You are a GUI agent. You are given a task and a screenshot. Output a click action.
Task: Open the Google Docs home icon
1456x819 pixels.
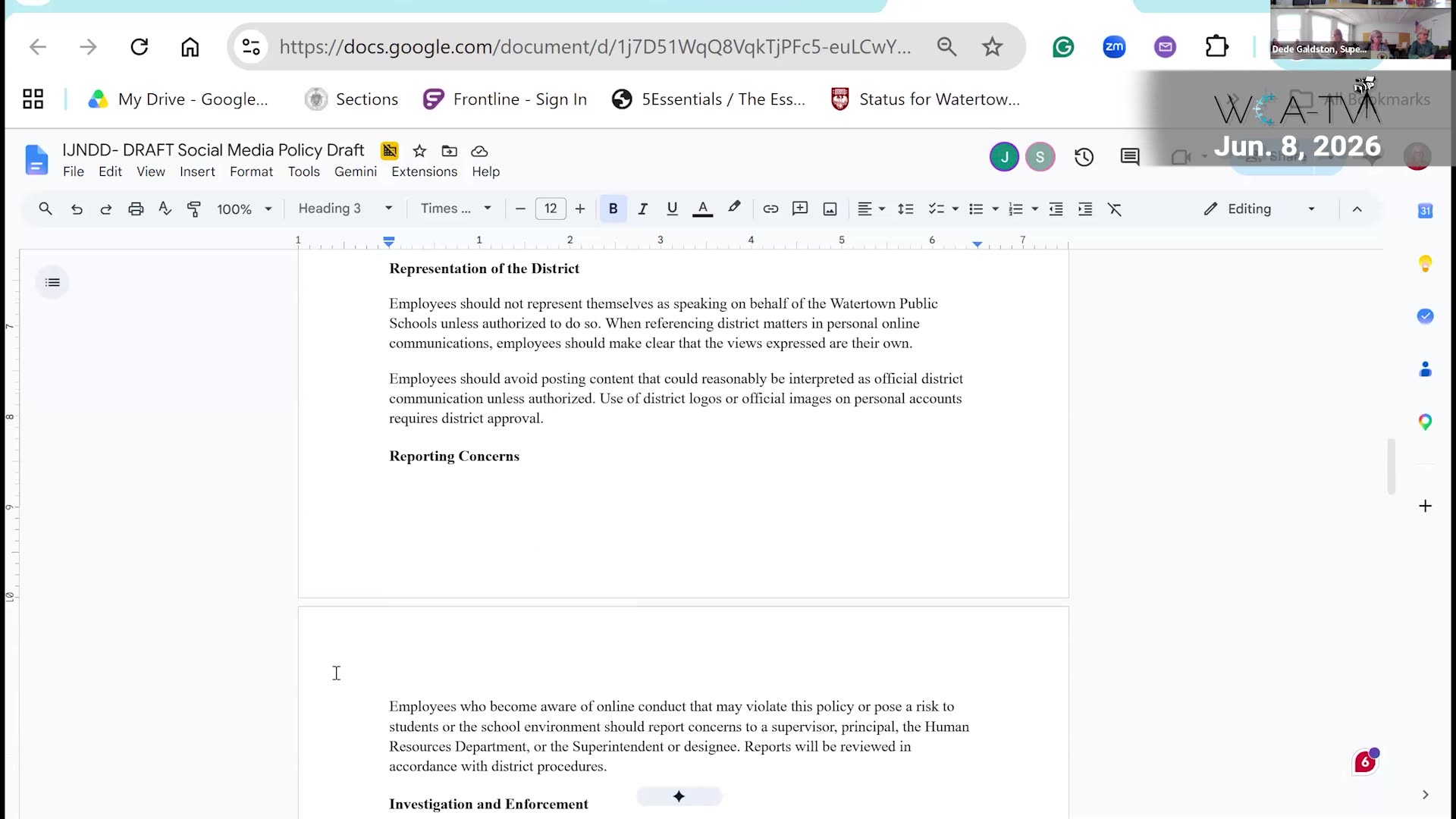click(36, 160)
